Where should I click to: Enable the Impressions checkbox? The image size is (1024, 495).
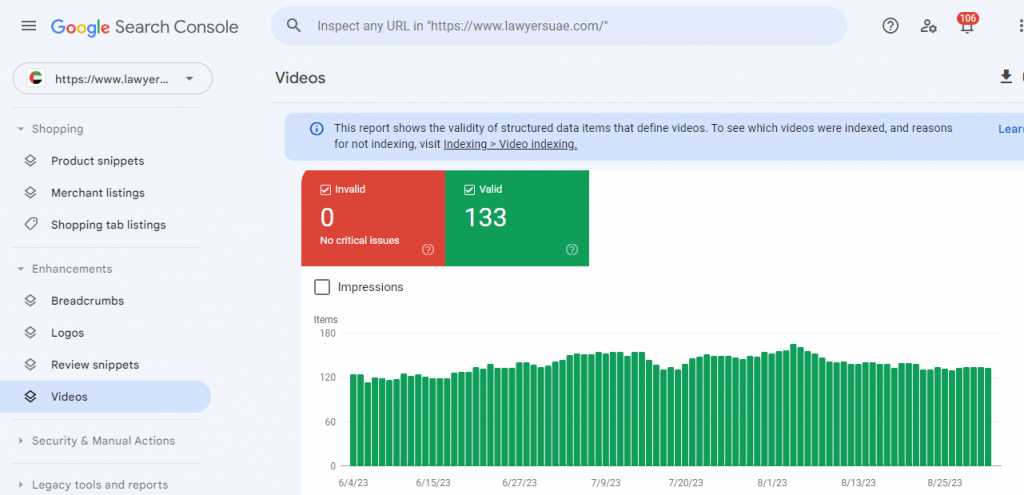coord(322,287)
